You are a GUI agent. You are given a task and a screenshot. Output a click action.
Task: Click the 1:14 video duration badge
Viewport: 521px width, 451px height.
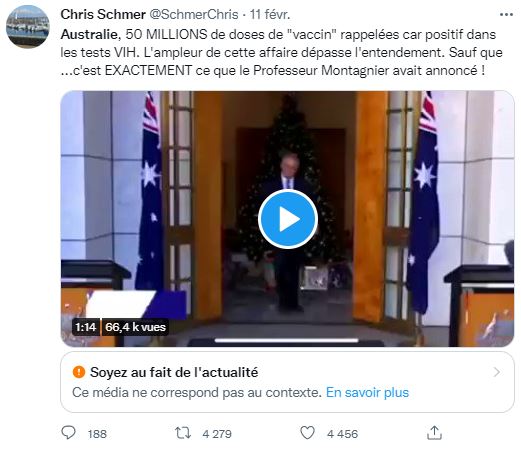[86, 327]
